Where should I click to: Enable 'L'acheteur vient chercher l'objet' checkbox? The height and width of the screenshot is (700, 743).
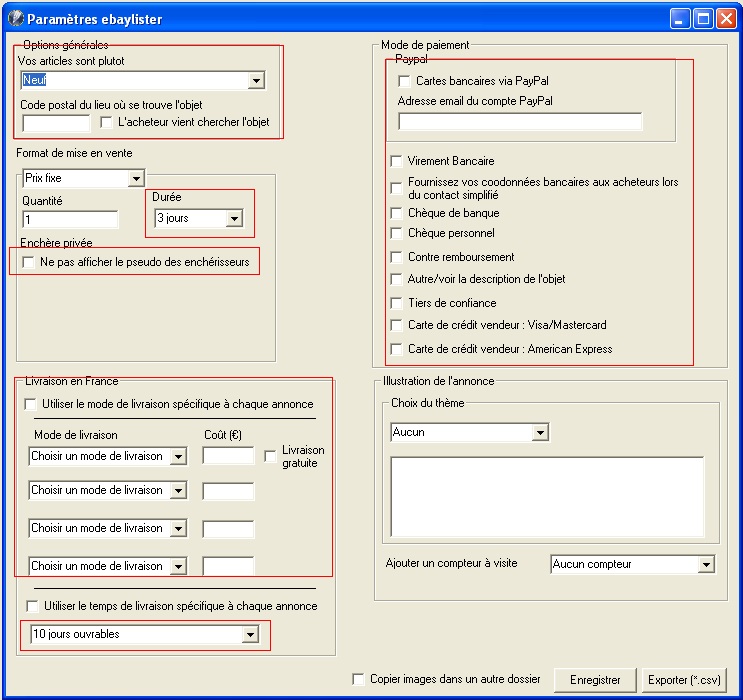[106, 122]
